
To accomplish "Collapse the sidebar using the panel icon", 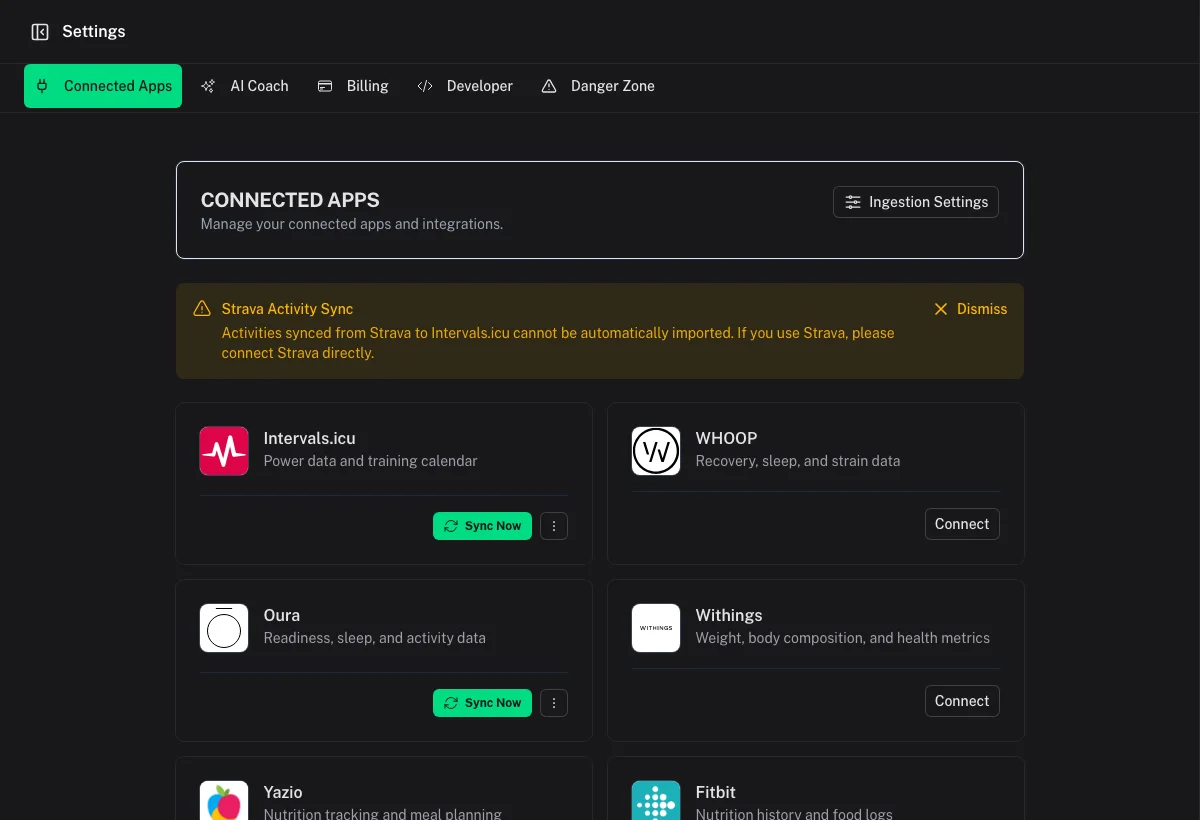I will click(x=40, y=32).
